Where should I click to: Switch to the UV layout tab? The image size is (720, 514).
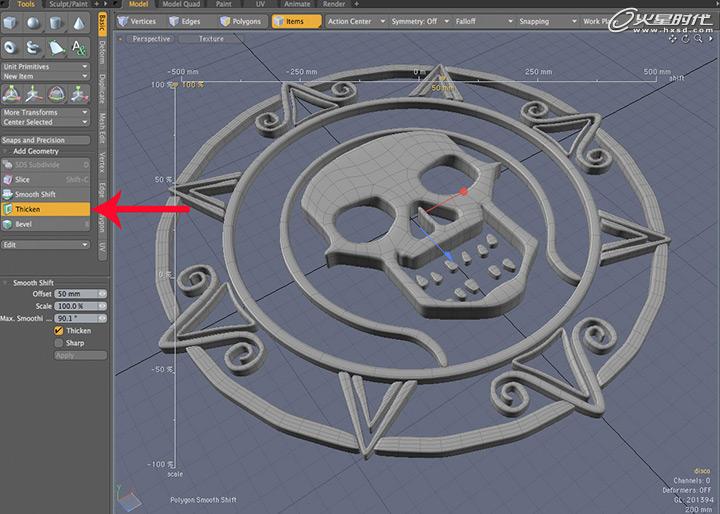click(x=260, y=4)
